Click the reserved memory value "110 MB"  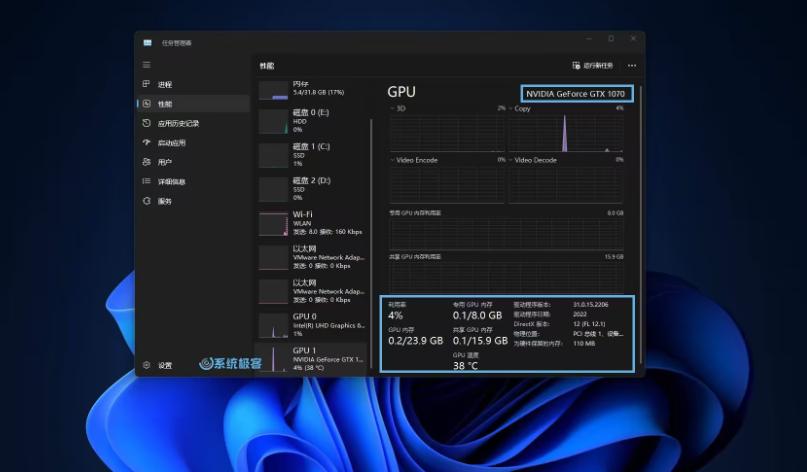tap(584, 343)
